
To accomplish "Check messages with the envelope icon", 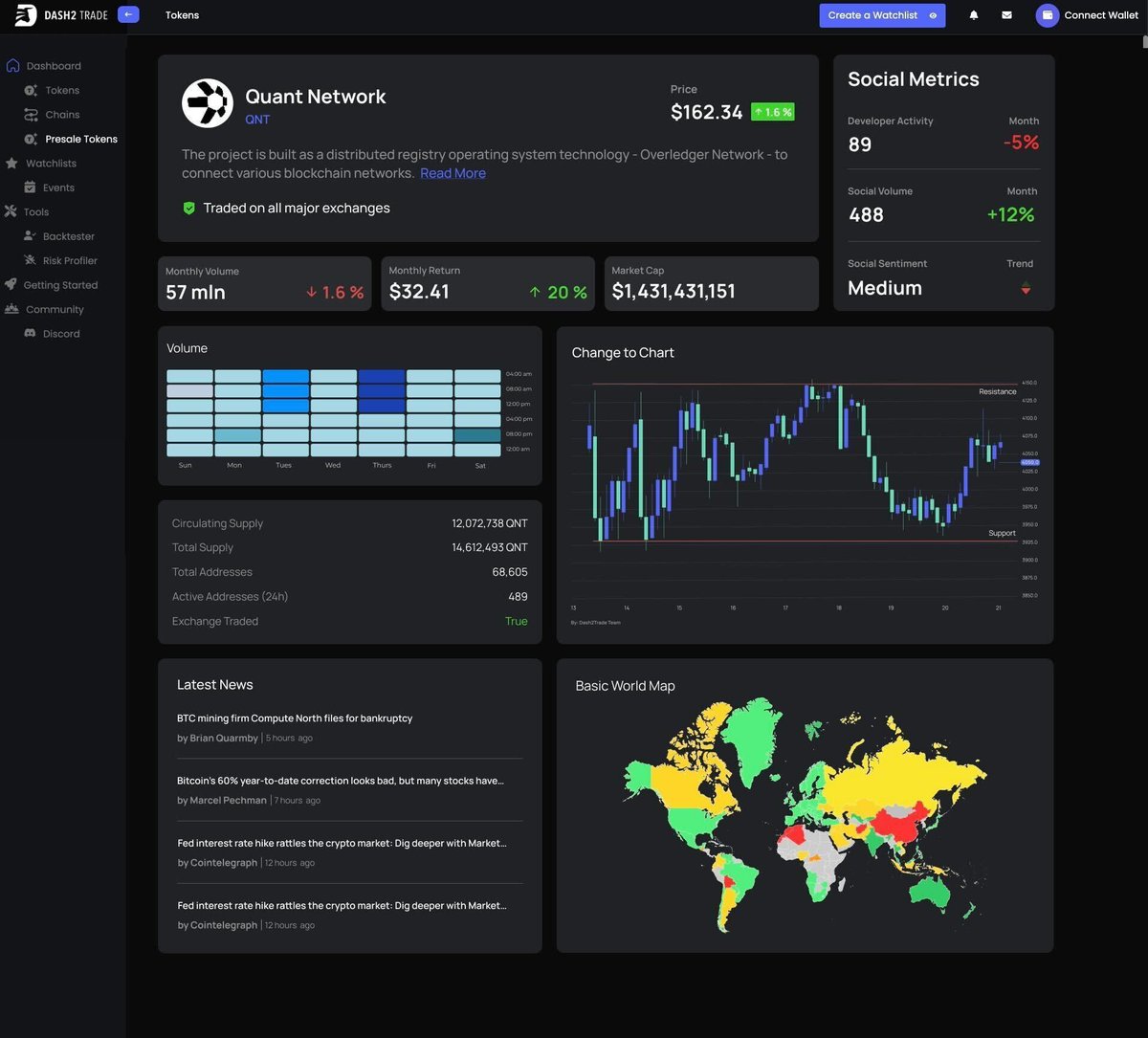I will 1007,15.
